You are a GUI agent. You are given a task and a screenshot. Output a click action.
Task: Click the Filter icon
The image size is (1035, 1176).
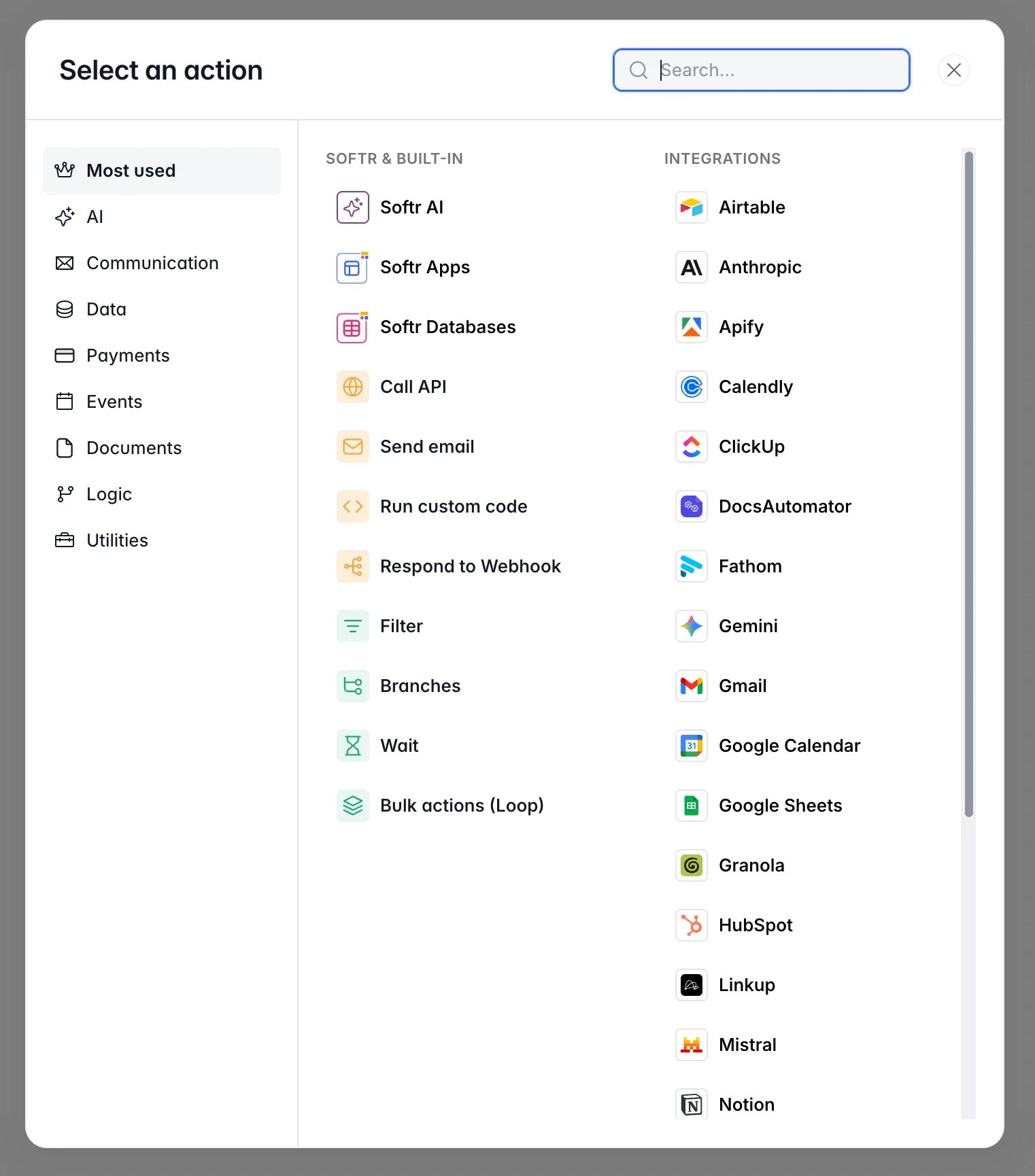point(352,626)
